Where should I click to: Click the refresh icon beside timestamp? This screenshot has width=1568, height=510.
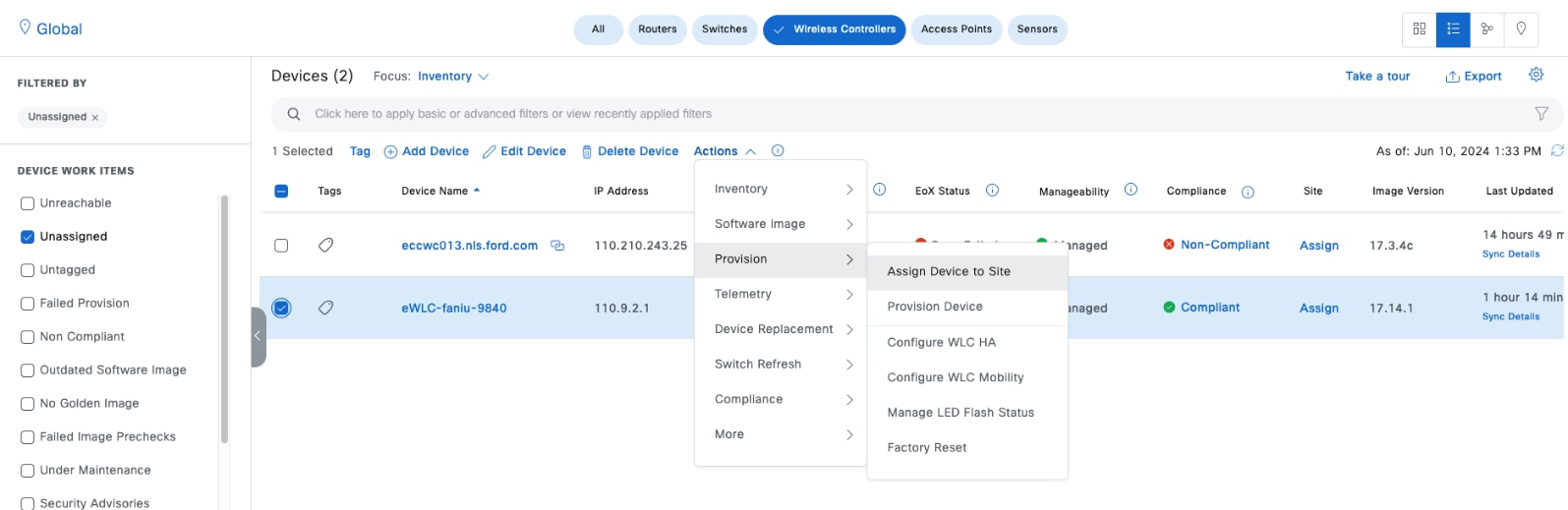pos(1556,151)
